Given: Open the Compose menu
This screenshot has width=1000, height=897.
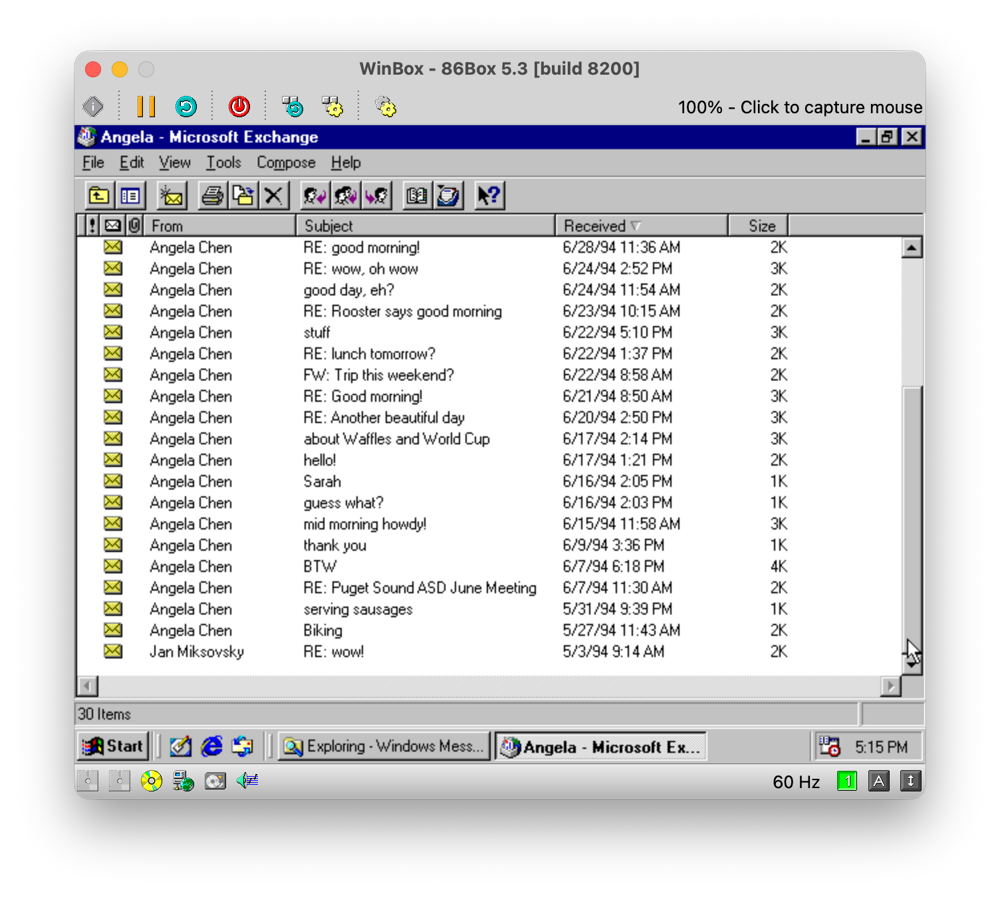Looking at the screenshot, I should coord(286,163).
